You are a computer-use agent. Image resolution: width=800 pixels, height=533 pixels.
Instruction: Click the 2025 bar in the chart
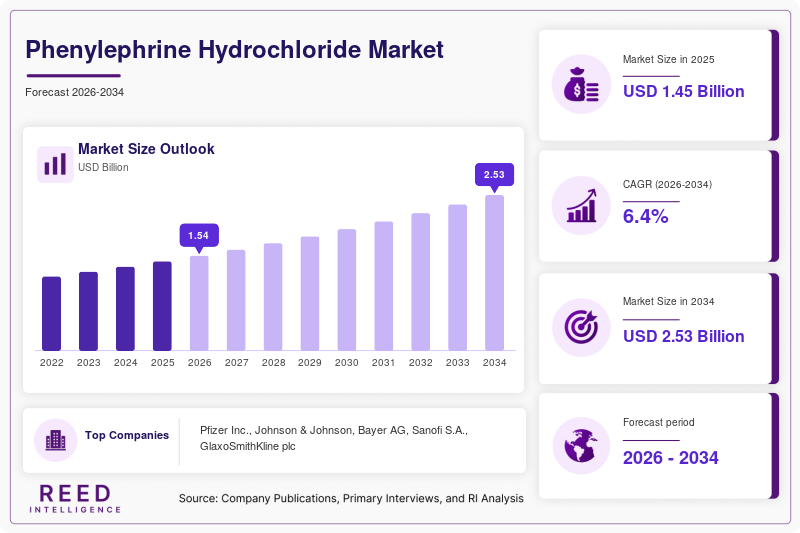[162, 306]
